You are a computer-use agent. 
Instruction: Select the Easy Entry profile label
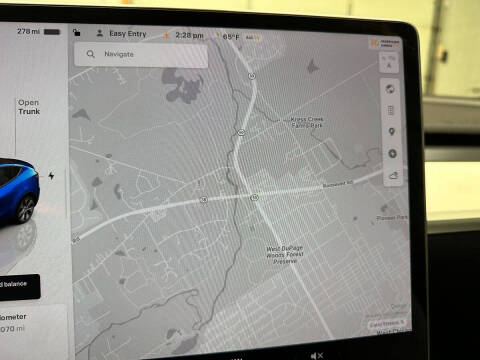tap(128, 34)
